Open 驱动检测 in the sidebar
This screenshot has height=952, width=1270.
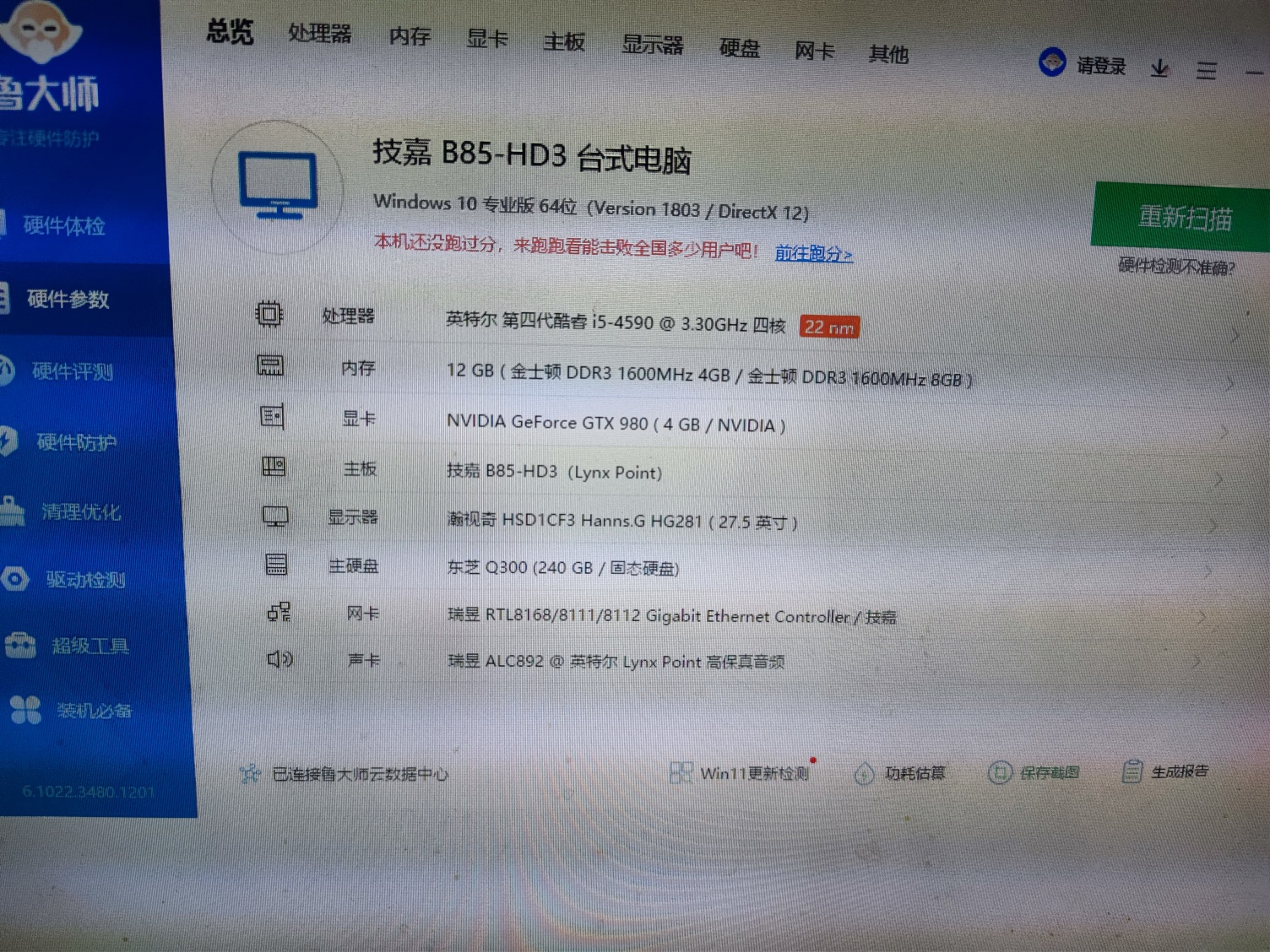pyautogui.click(x=85, y=579)
